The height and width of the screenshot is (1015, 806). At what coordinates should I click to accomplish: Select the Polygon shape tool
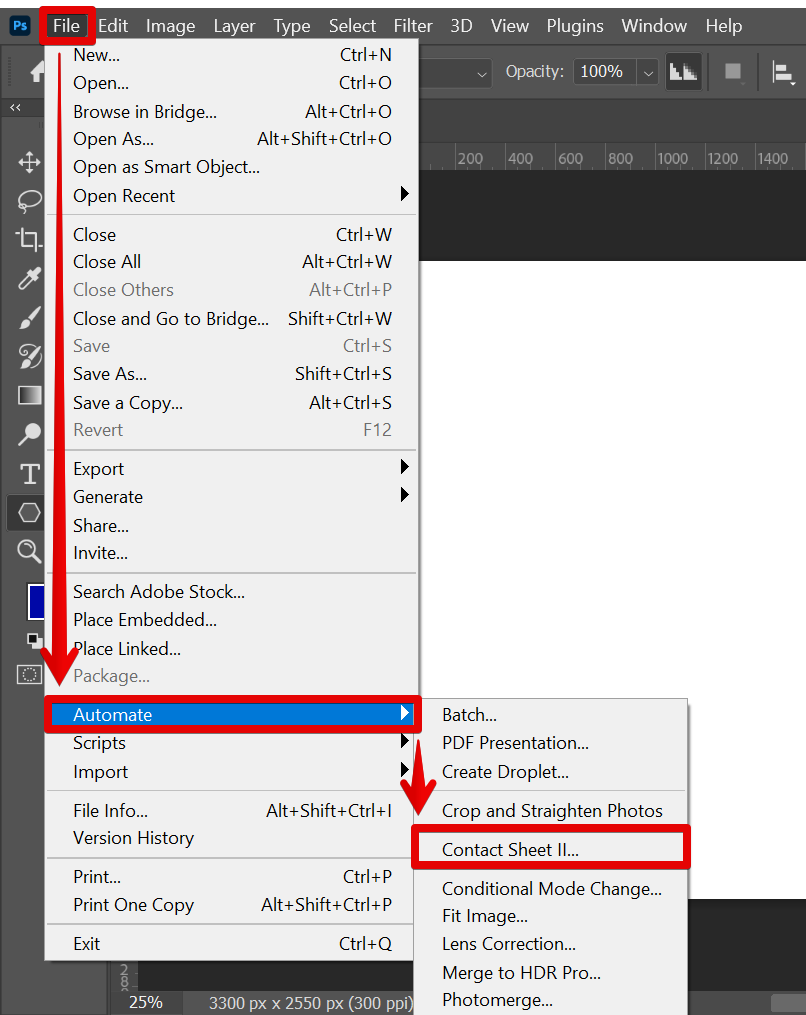click(x=29, y=513)
